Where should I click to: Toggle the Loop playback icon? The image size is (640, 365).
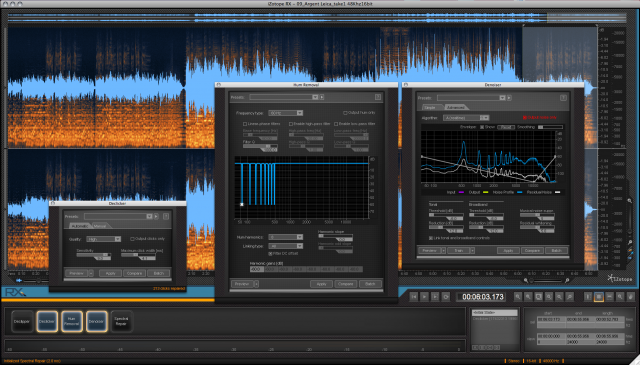tap(446, 297)
